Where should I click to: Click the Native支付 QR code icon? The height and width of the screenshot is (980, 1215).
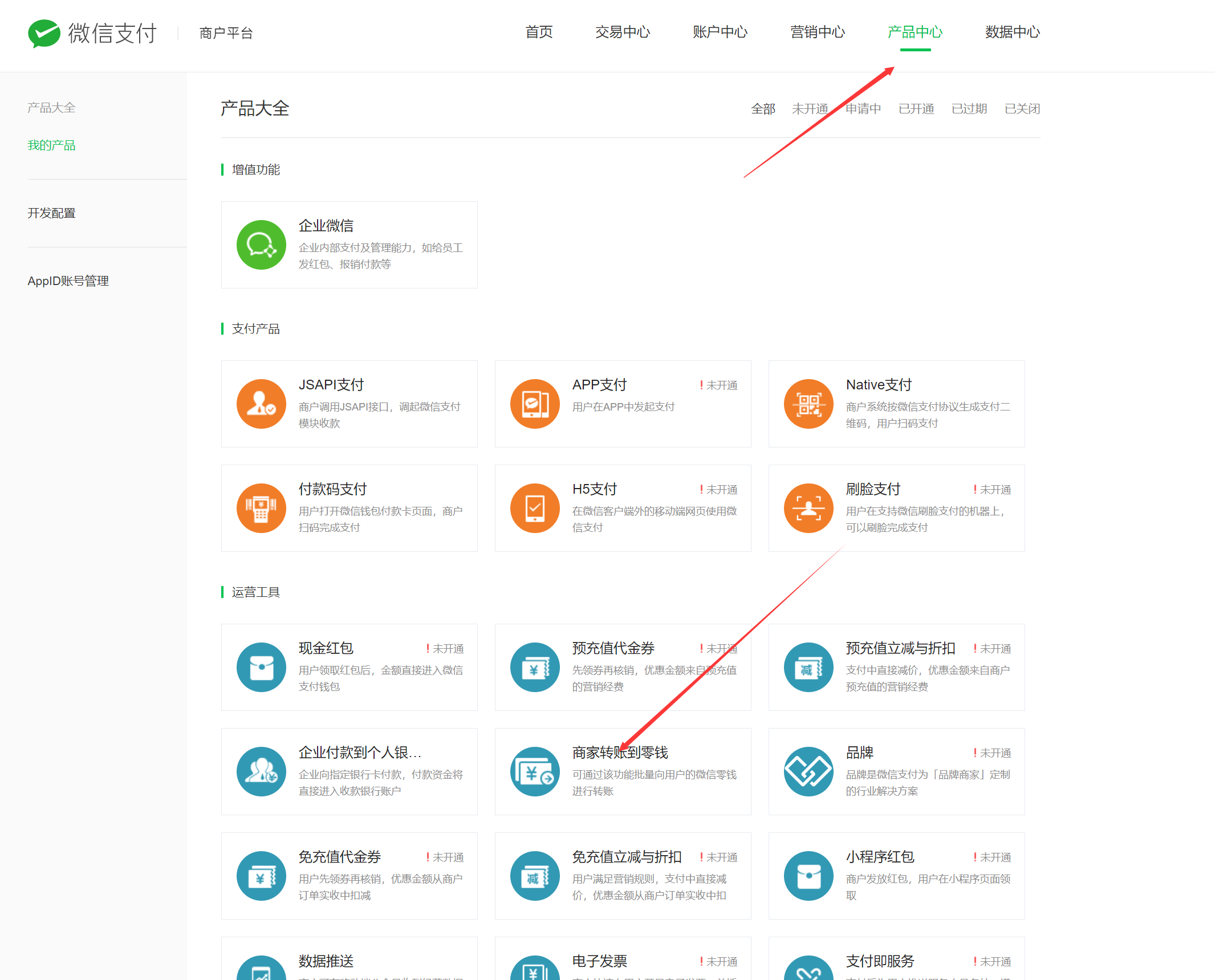pyautogui.click(x=808, y=404)
